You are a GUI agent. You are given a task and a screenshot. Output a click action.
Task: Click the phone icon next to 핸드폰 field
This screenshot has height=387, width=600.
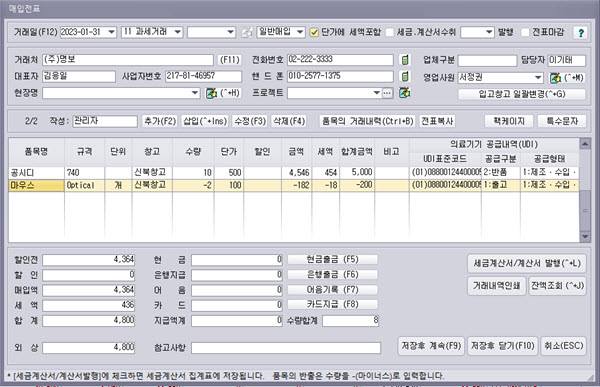404,76
